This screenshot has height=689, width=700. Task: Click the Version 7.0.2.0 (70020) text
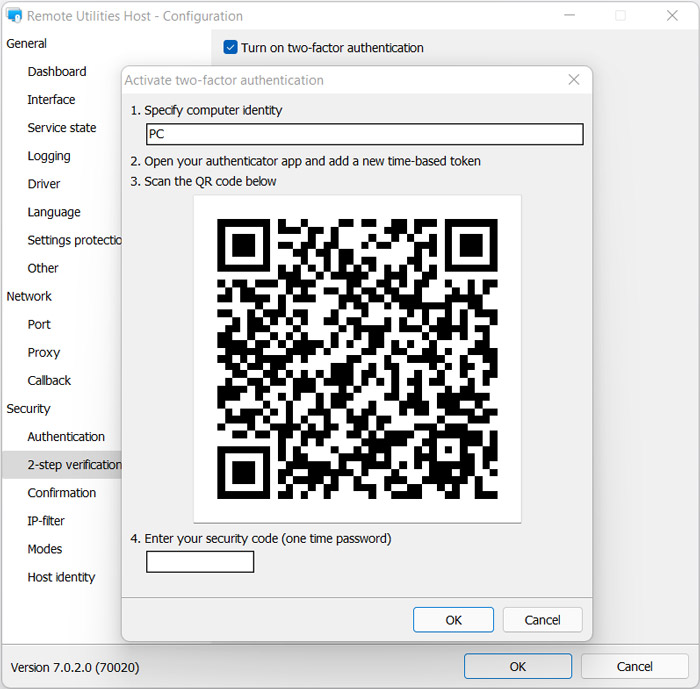(75, 668)
